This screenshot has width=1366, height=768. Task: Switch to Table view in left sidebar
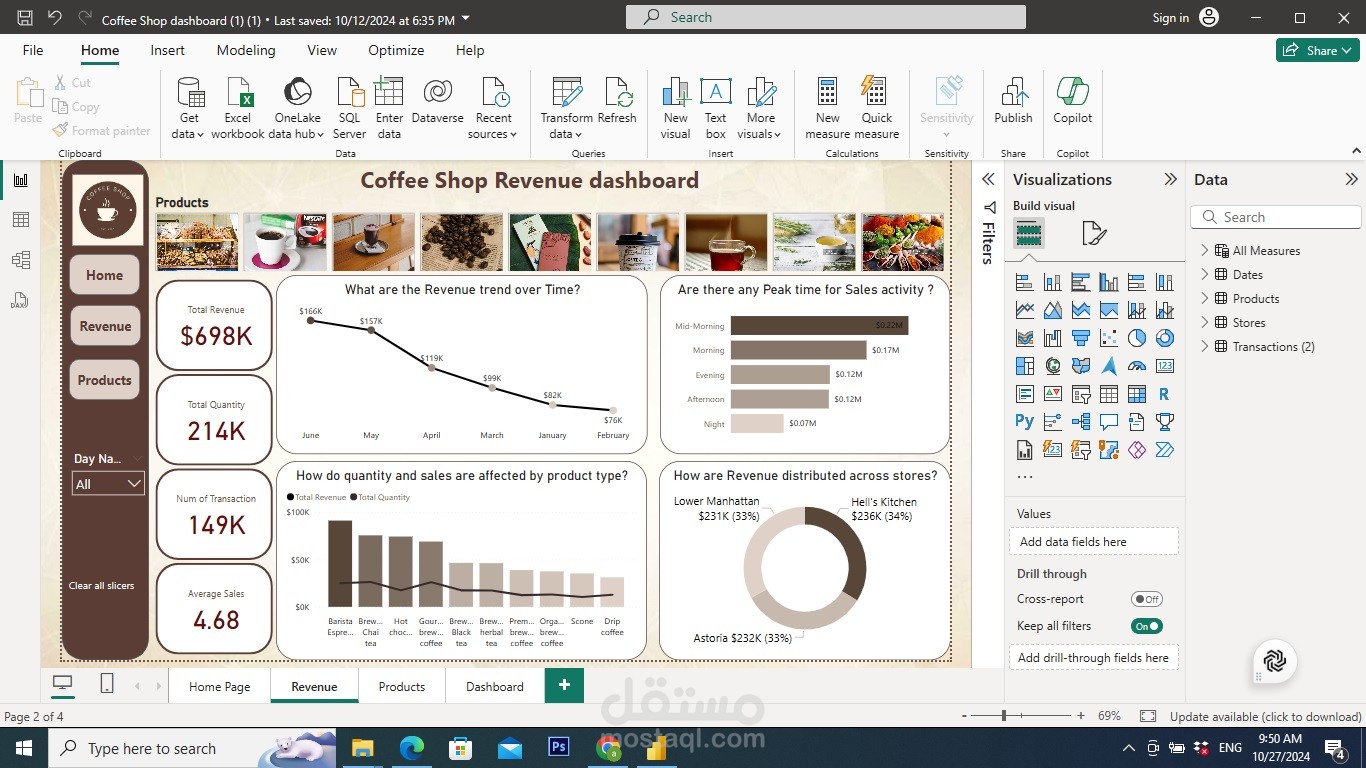click(20, 220)
